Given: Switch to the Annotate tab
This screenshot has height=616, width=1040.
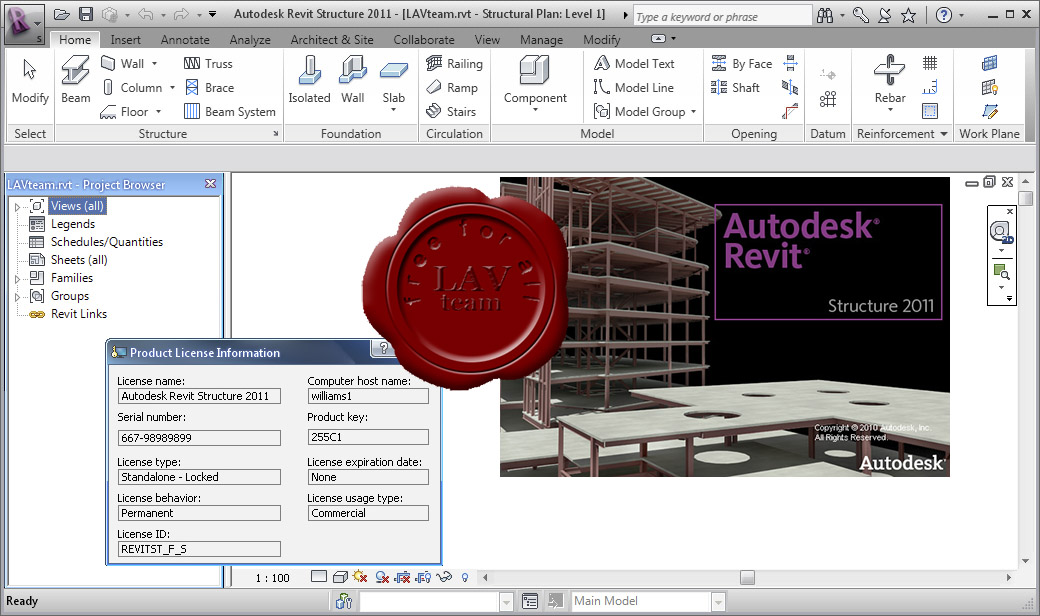Looking at the screenshot, I should coord(185,40).
